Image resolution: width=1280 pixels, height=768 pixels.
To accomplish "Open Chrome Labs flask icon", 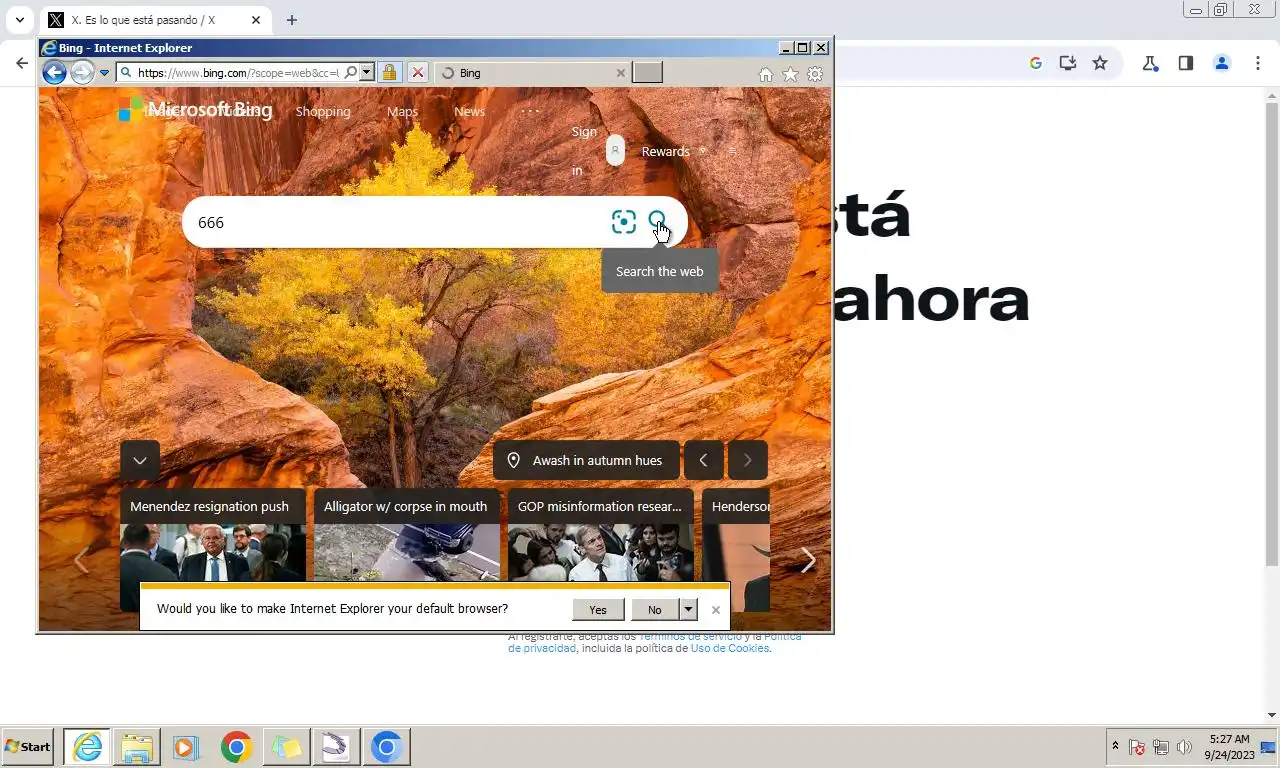I will [x=1150, y=63].
